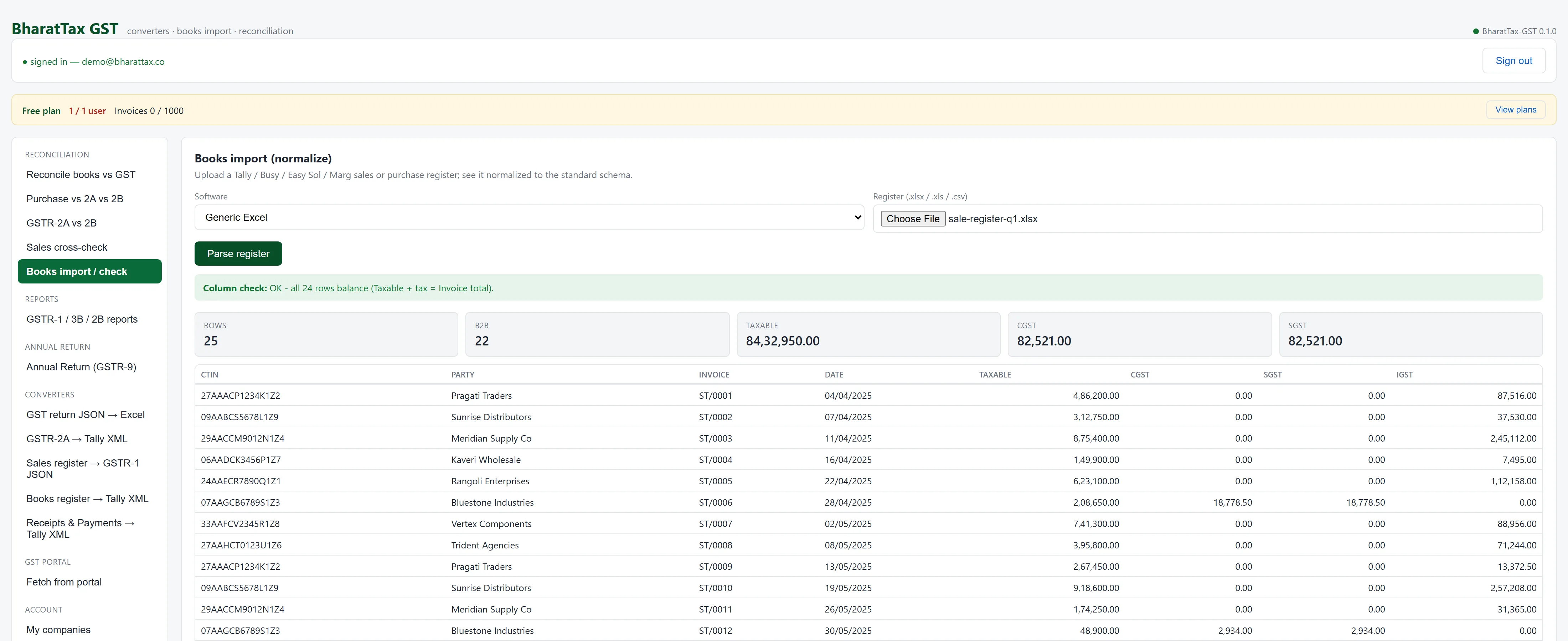Screen dimensions: 1568x641
Task: Click Invoices 0 / 1000 counter
Action: click(x=149, y=111)
